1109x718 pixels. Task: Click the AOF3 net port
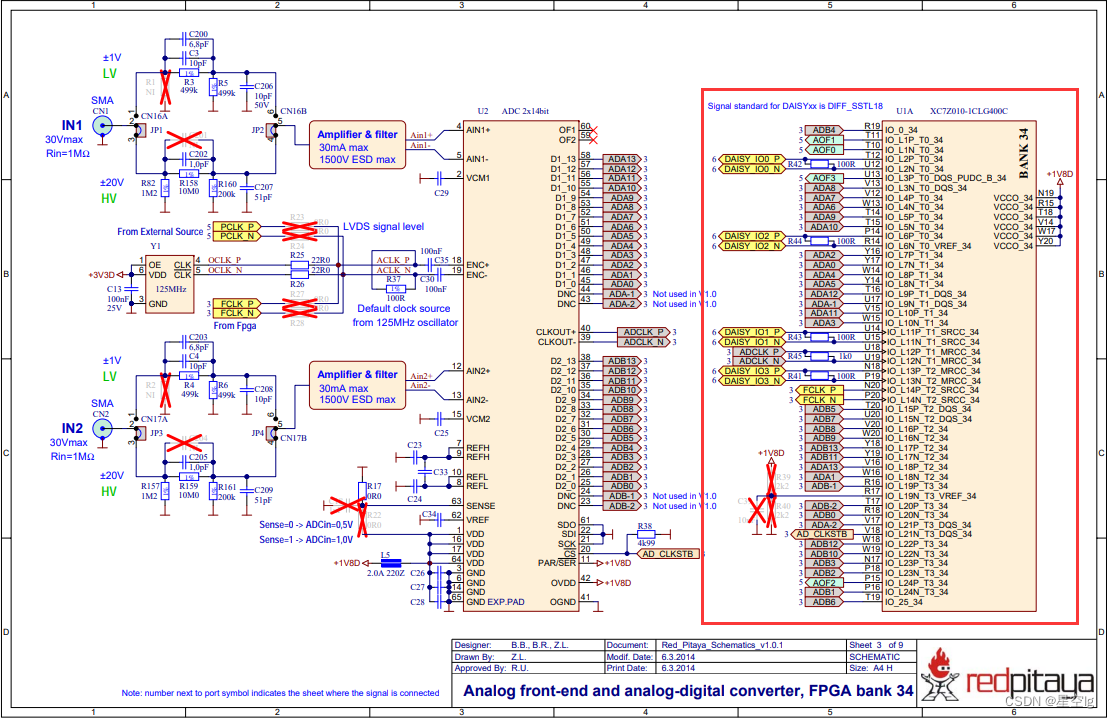pos(823,178)
